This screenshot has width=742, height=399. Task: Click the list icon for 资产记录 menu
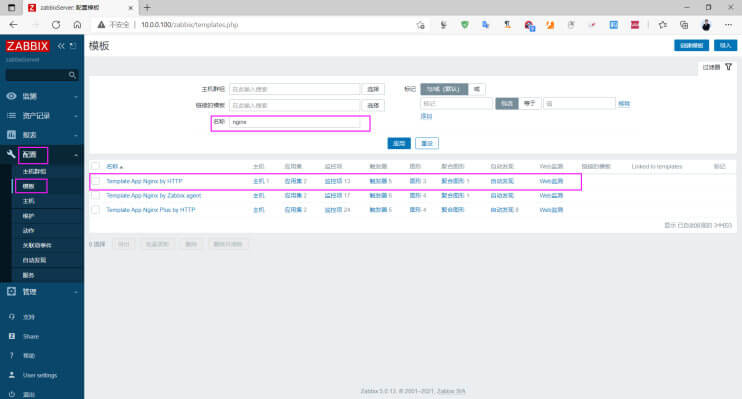click(11, 115)
